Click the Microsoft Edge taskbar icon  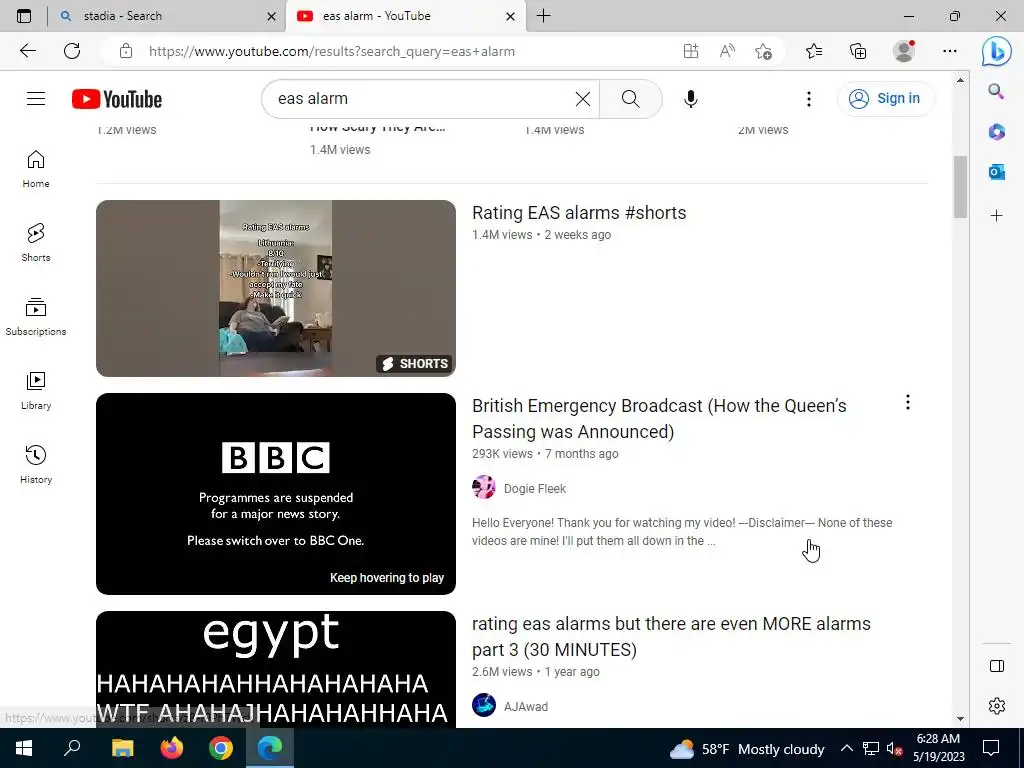click(270, 748)
